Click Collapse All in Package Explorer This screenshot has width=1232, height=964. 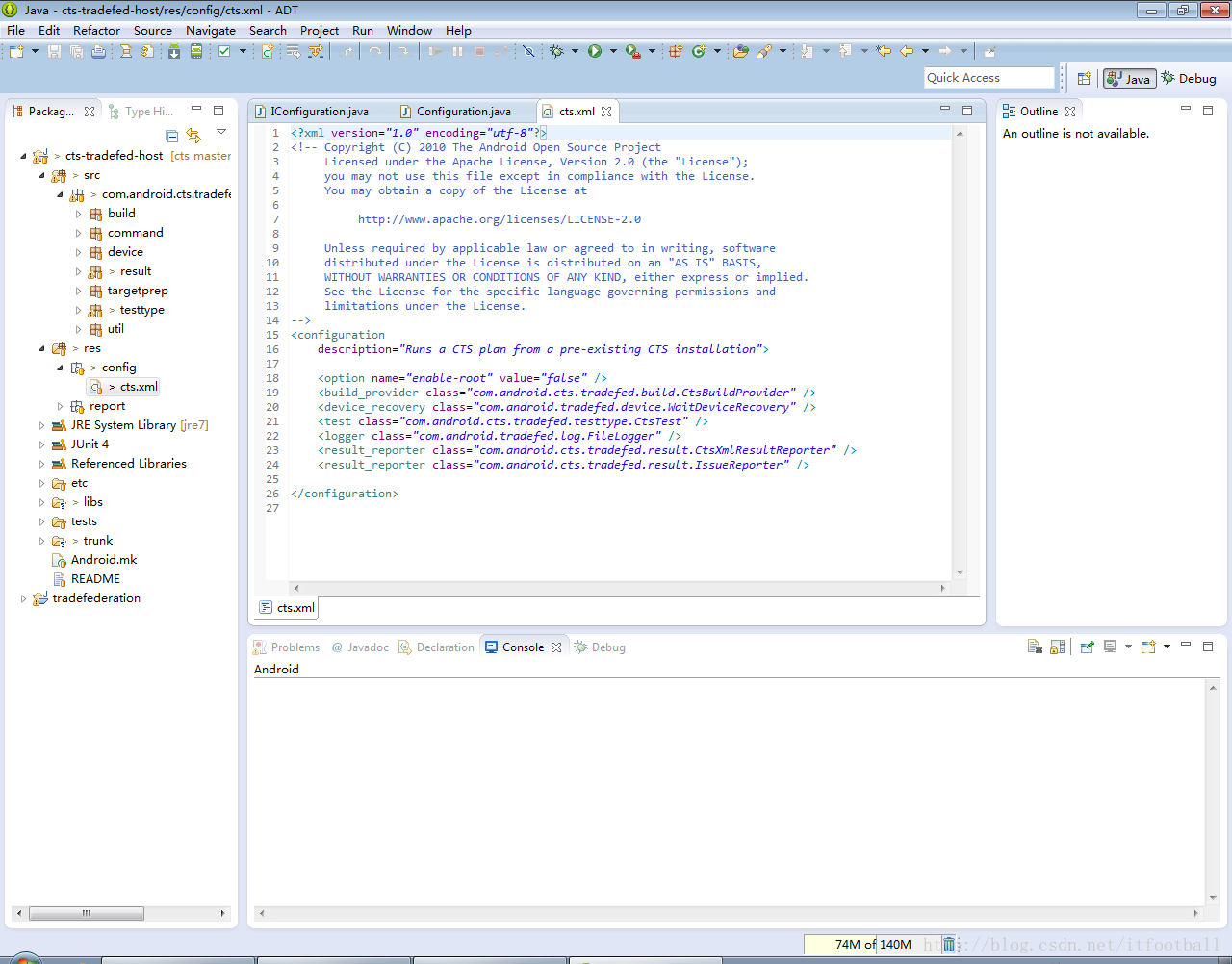(171, 136)
